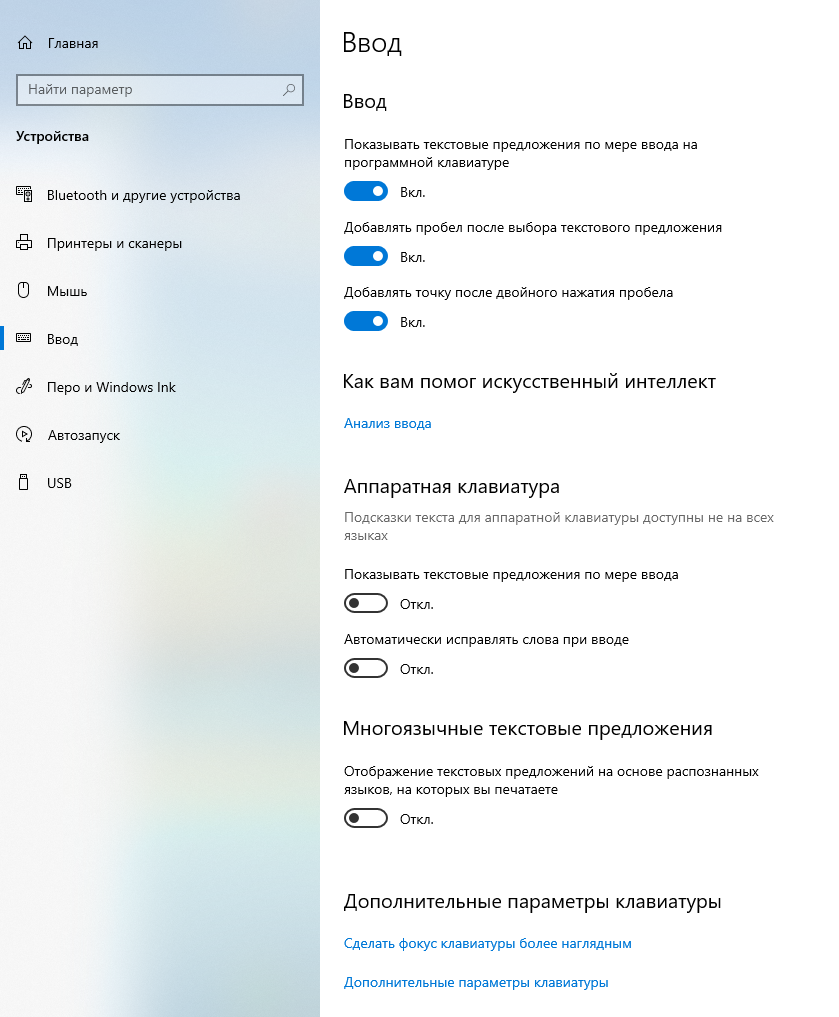Toggle Добавлять пробел после выбора предложения

[x=366, y=256]
